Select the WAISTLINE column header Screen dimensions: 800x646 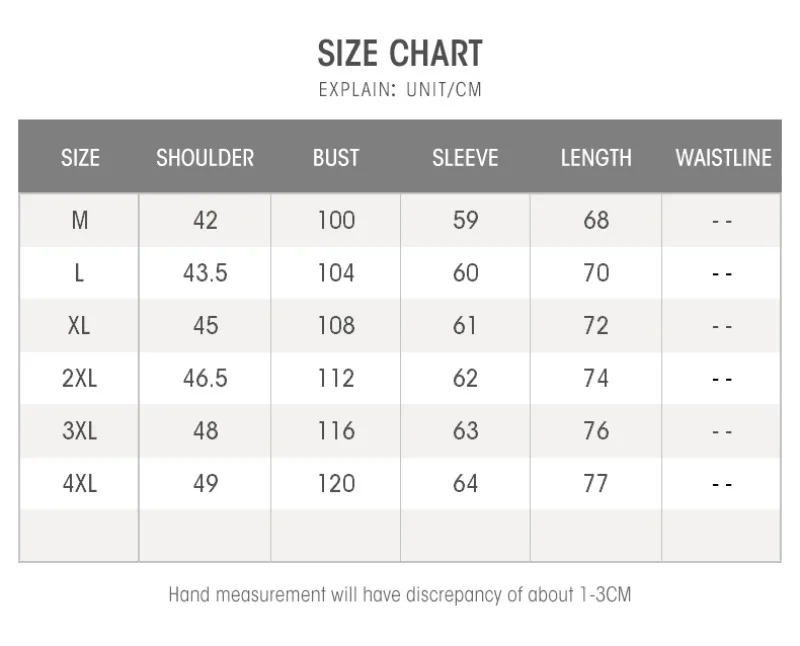723,158
